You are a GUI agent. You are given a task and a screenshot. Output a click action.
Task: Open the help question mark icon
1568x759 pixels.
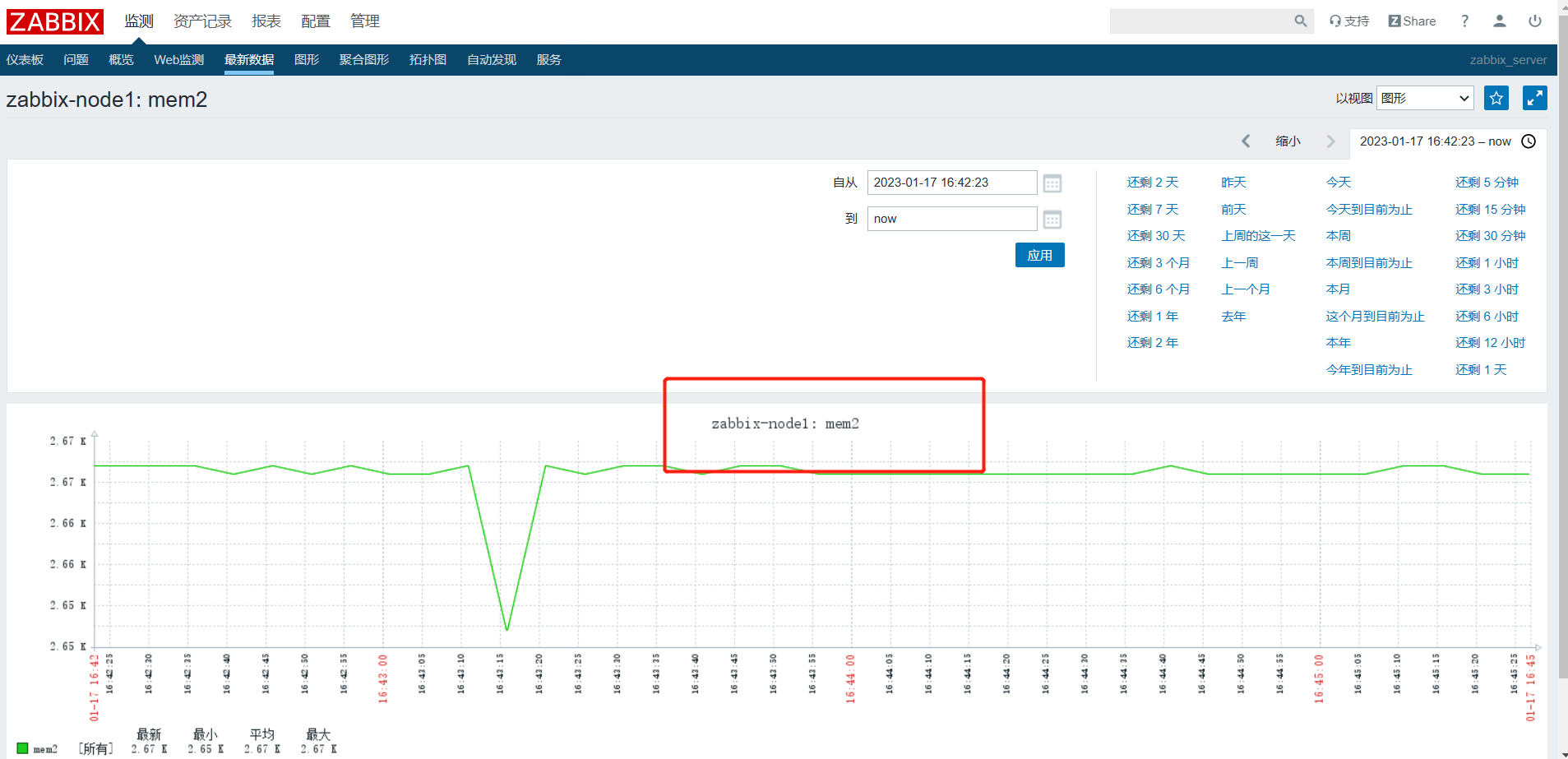coord(1464,21)
